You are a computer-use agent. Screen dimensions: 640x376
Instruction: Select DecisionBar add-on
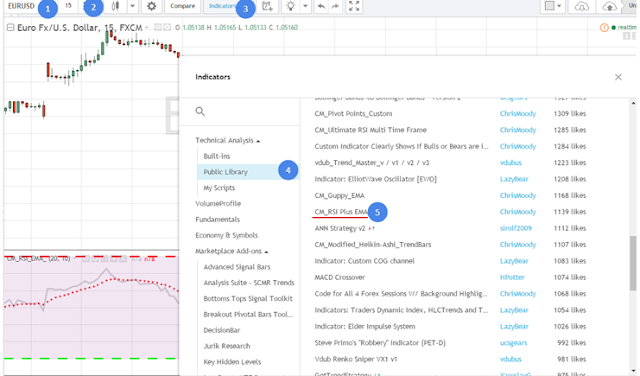pos(222,330)
